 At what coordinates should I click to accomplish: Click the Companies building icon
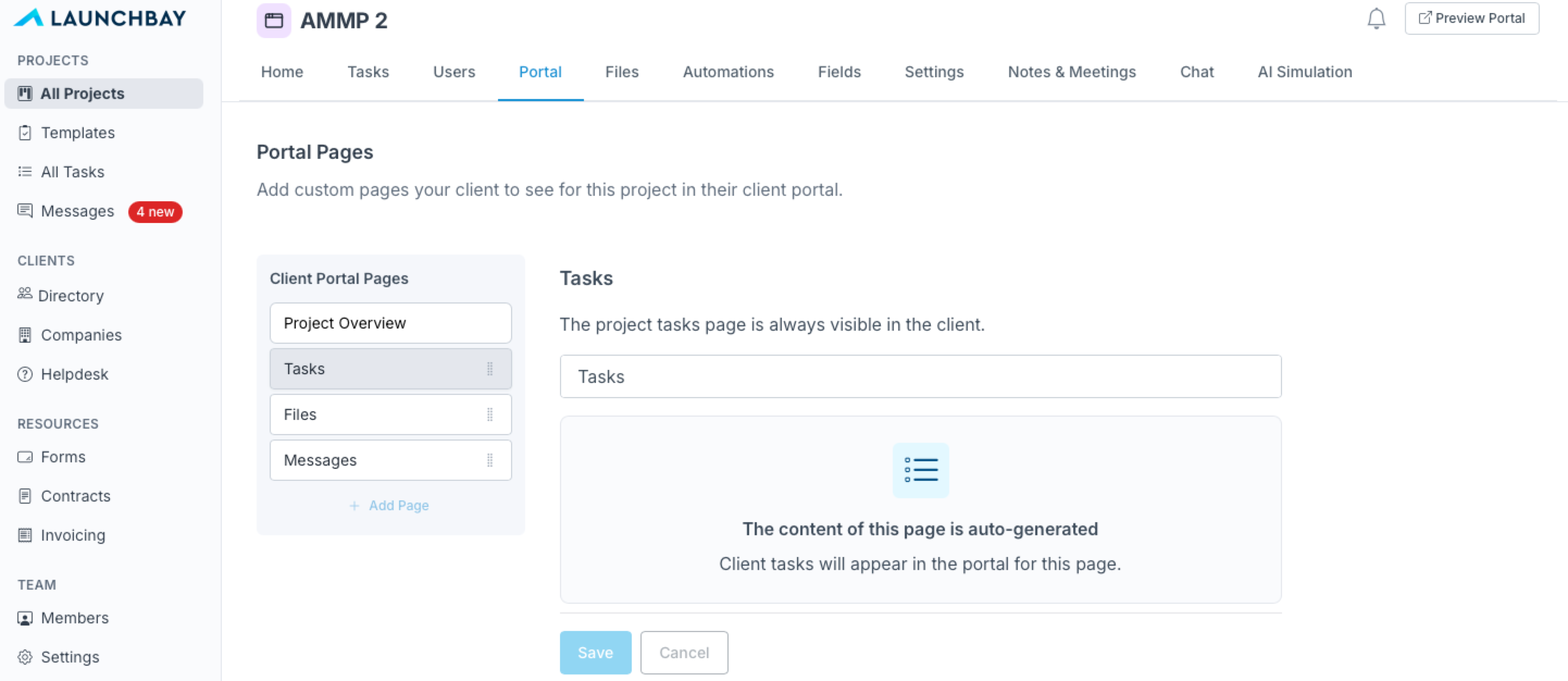(x=25, y=335)
